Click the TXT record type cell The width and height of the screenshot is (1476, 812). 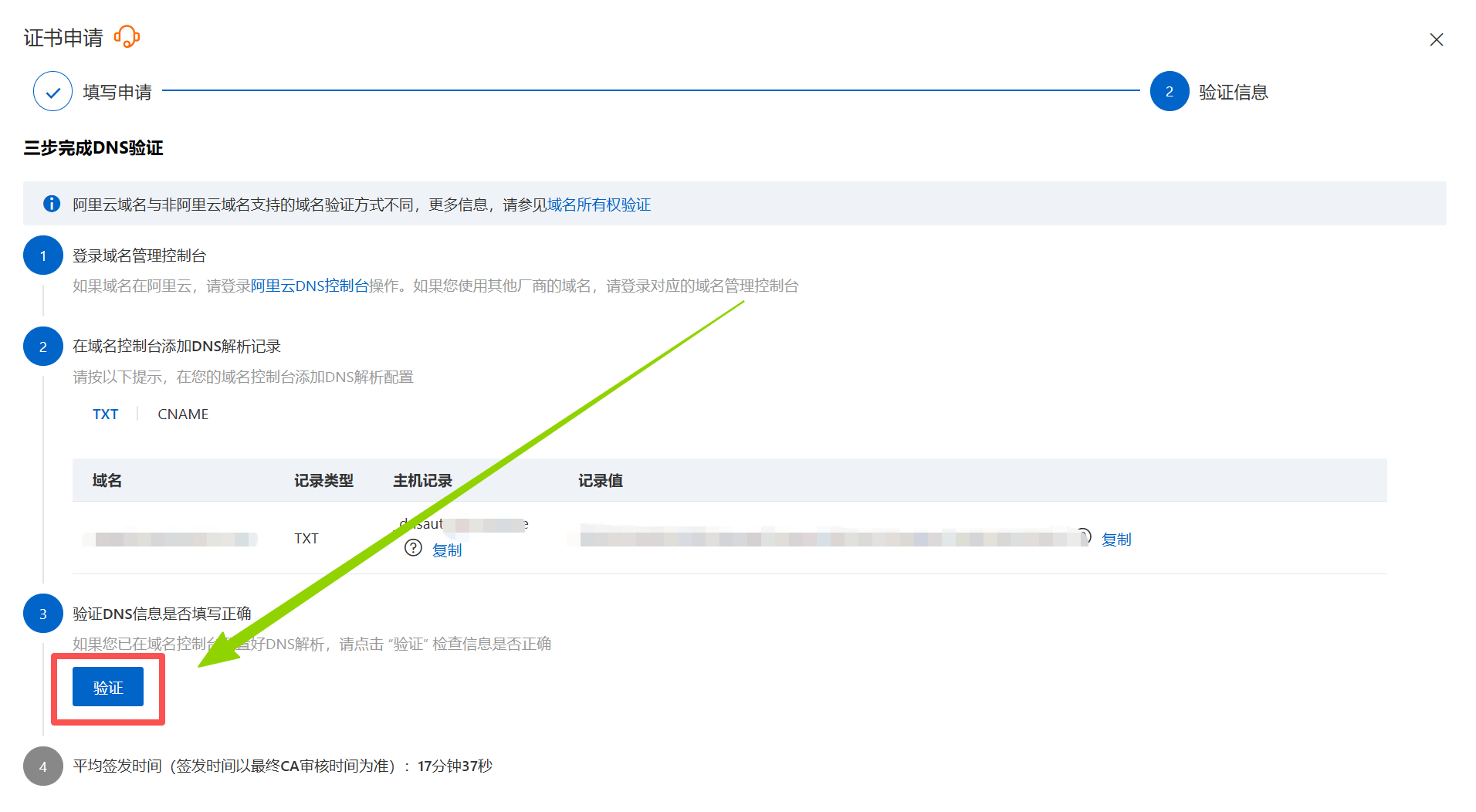[306, 538]
